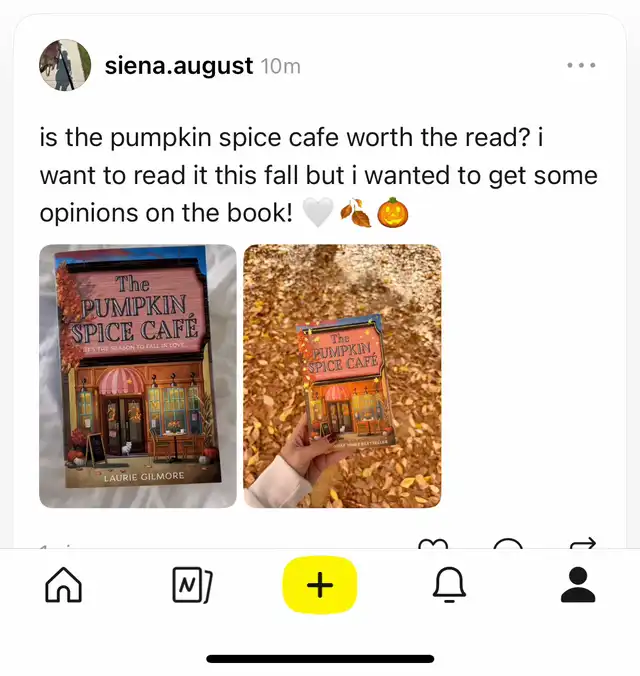Tap the fallen leaves emoji in post
This screenshot has height=676, width=640.
pos(355,213)
